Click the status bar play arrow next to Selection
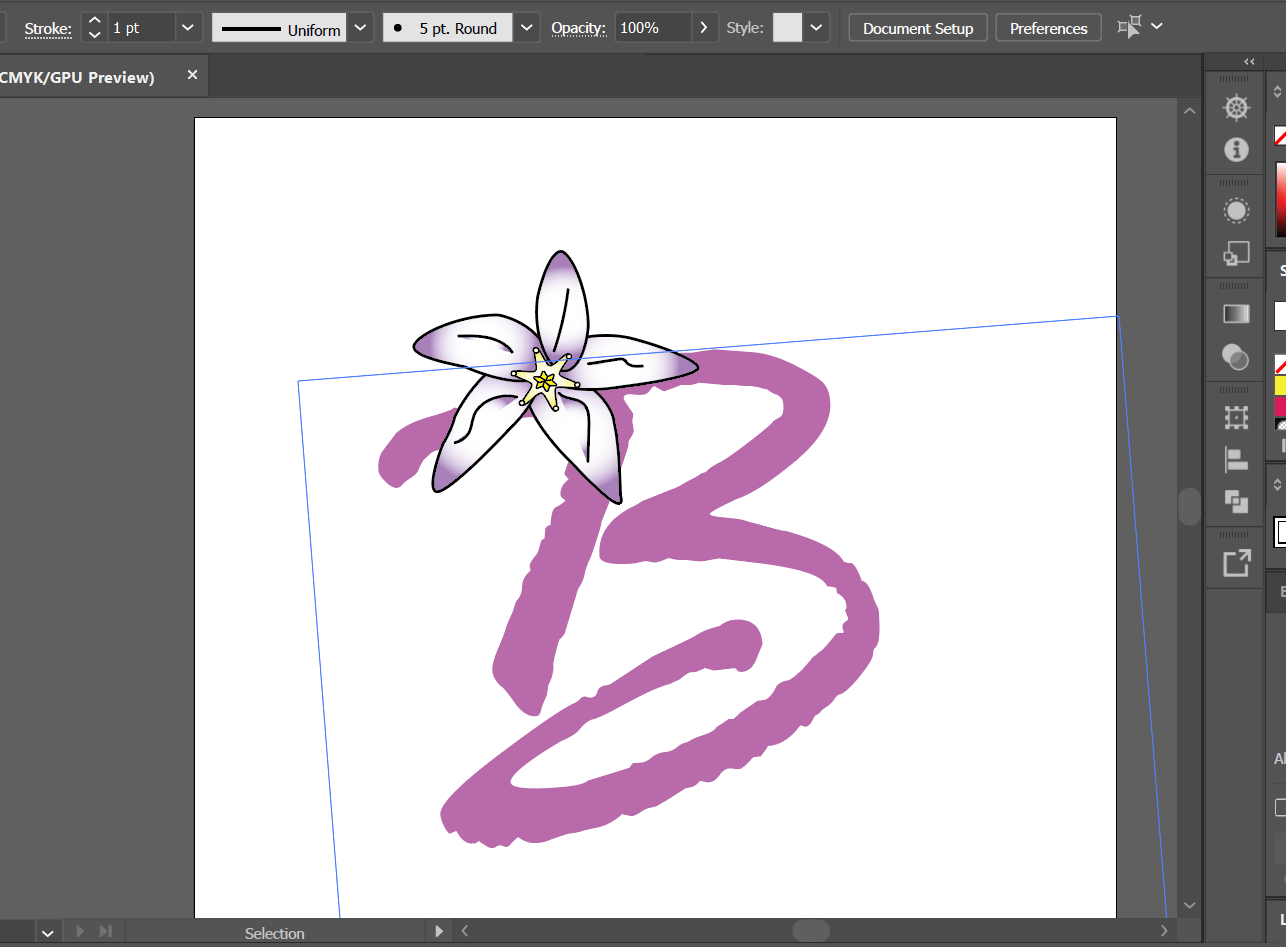Image resolution: width=1286 pixels, height=947 pixels. (438, 931)
